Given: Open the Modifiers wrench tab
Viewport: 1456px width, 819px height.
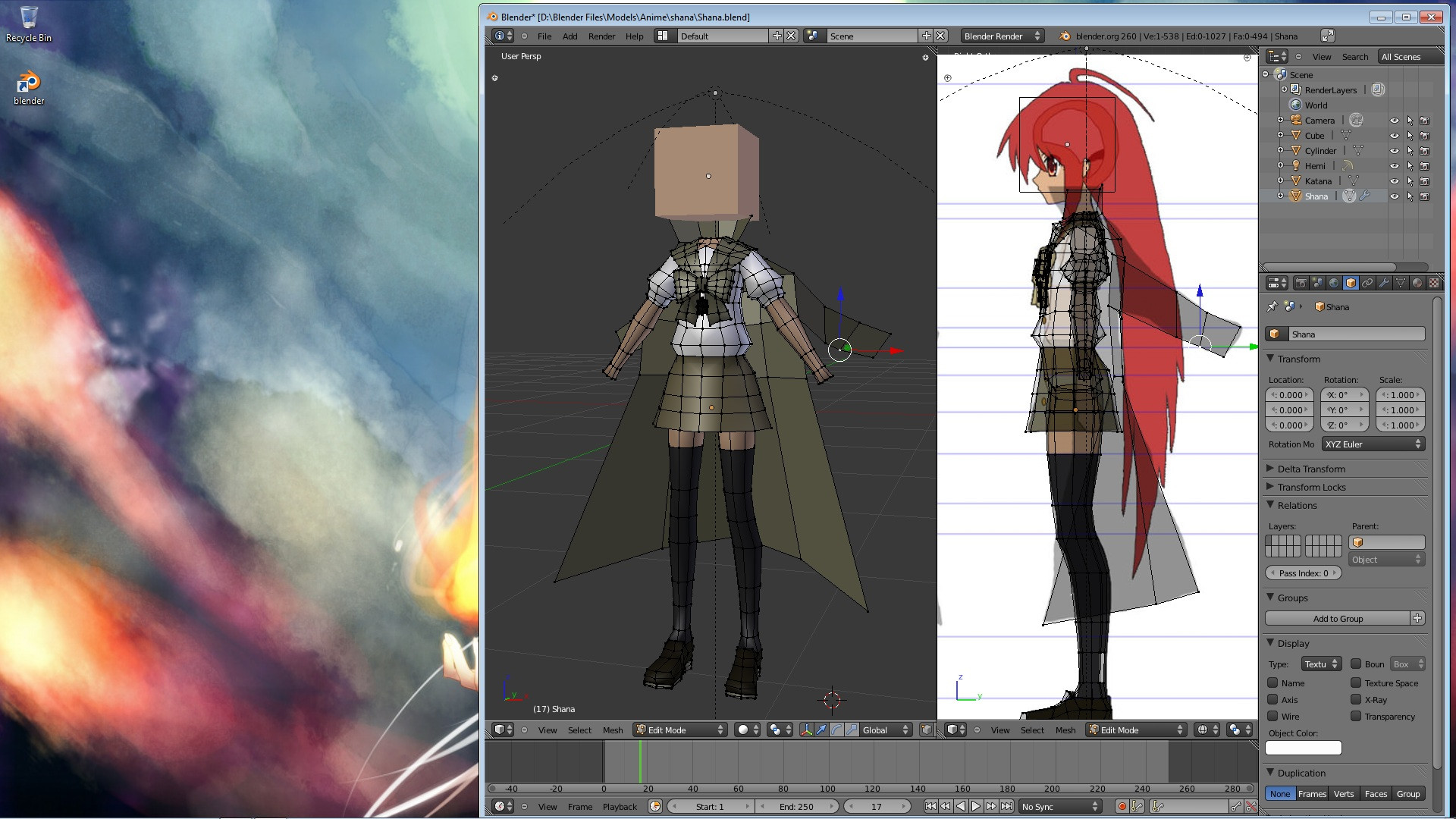Looking at the screenshot, I should click(x=1384, y=283).
